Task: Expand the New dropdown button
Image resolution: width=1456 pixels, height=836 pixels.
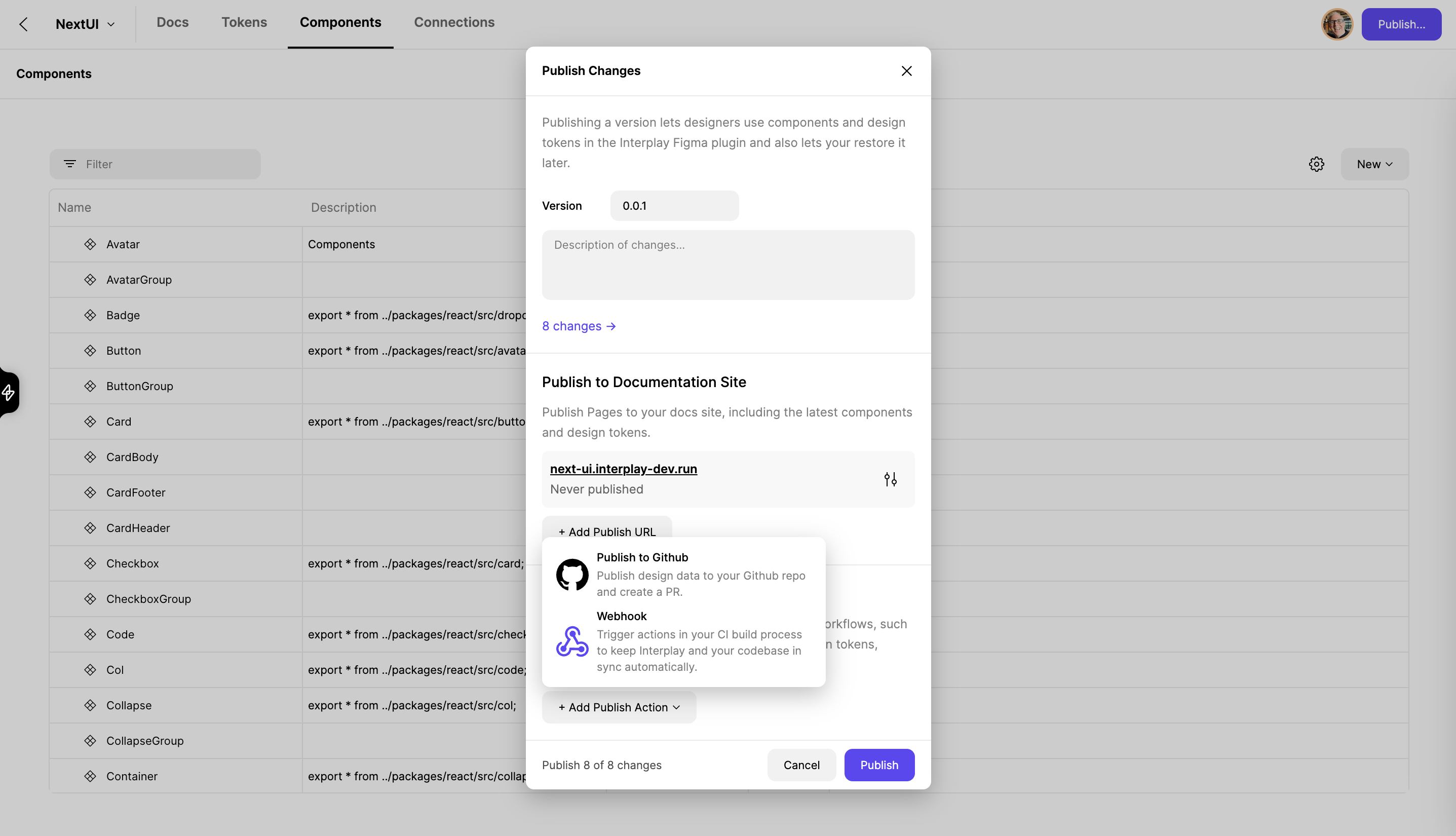Action: 1374,164
